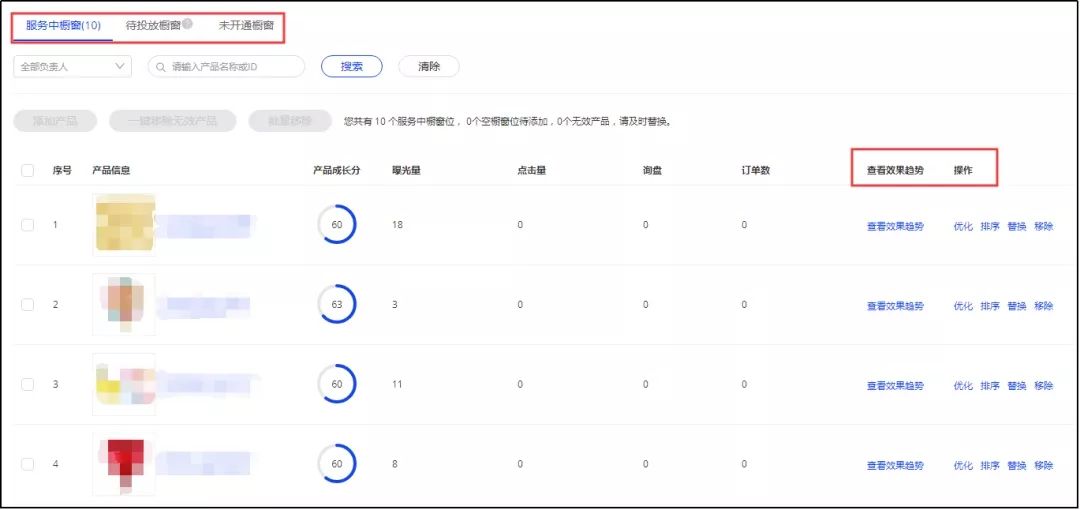Click the 一键移除无效产品 button
This screenshot has height=510, width=1080.
click(x=173, y=121)
